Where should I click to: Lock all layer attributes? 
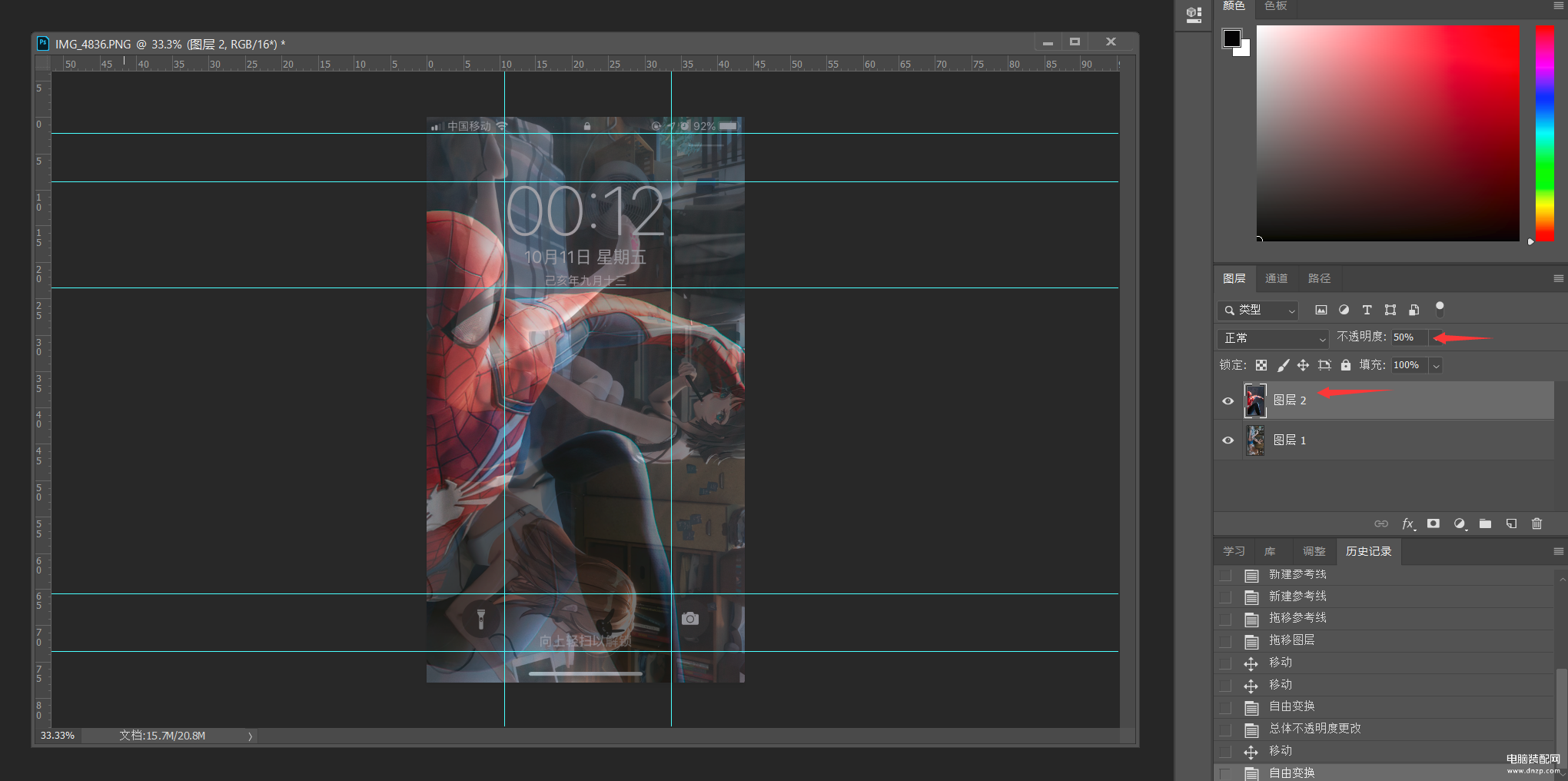click(x=1346, y=365)
